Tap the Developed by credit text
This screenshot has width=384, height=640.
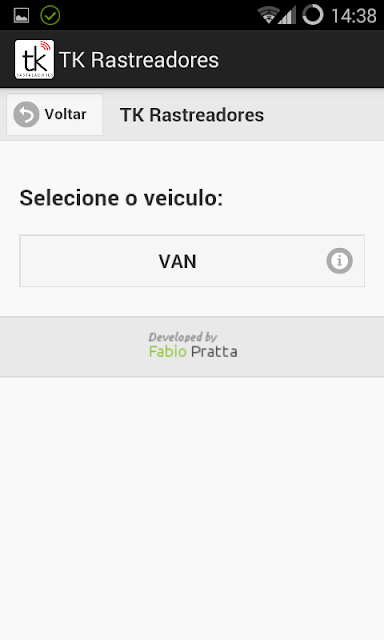coord(183,337)
